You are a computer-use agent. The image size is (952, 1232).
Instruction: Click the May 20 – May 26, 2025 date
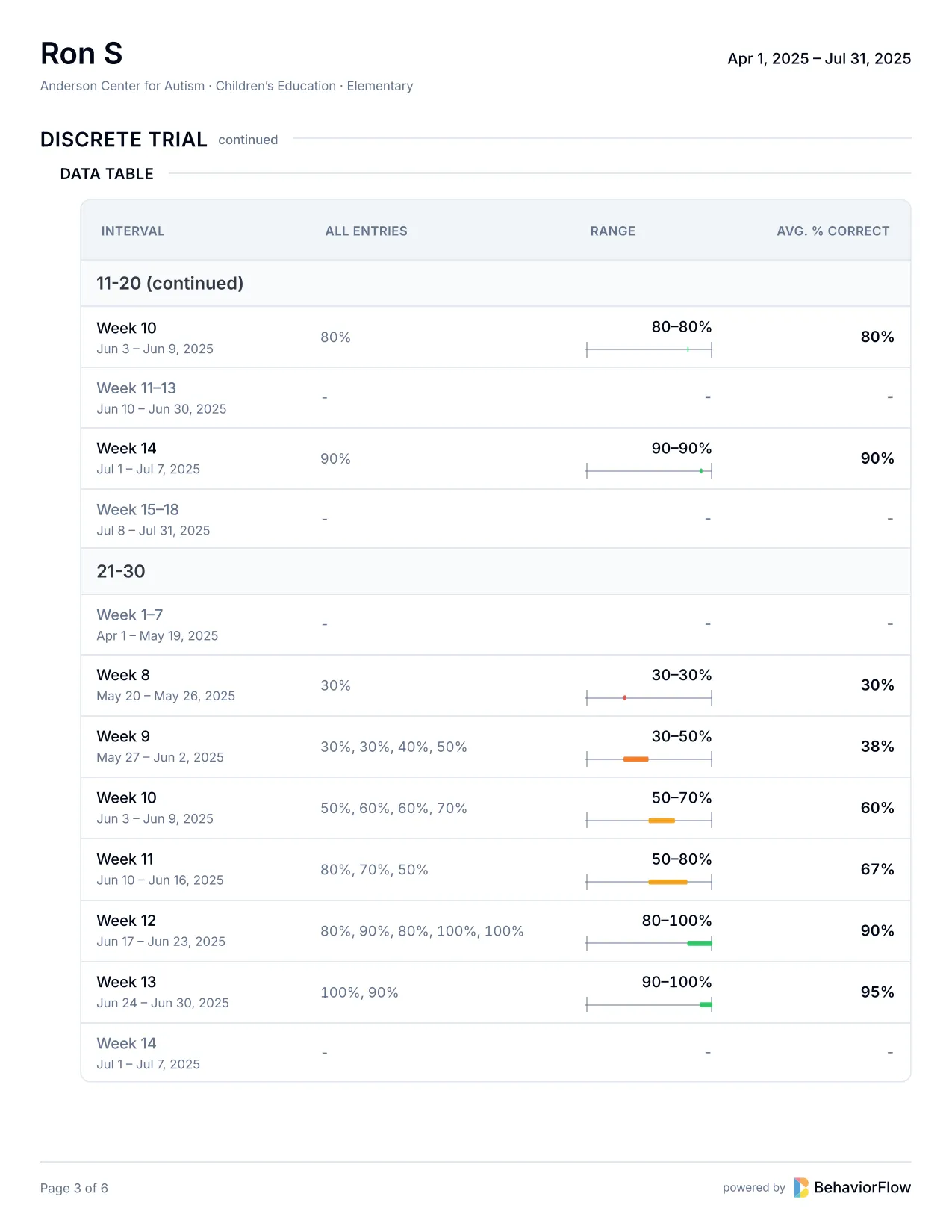166,696
